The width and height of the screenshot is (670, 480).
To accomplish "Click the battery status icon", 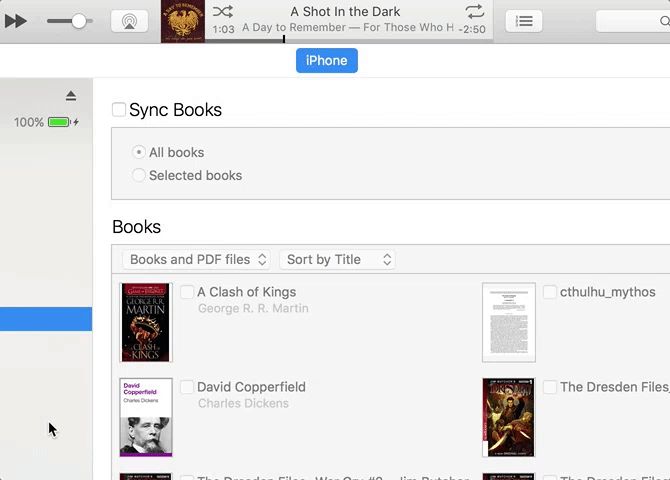I will [59, 122].
